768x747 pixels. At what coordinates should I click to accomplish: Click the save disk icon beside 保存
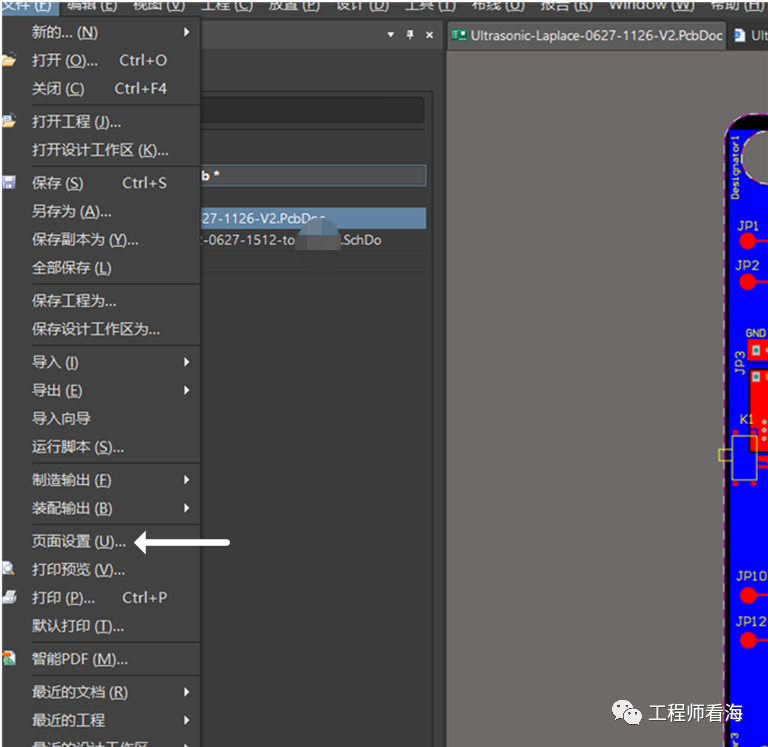click(8, 183)
